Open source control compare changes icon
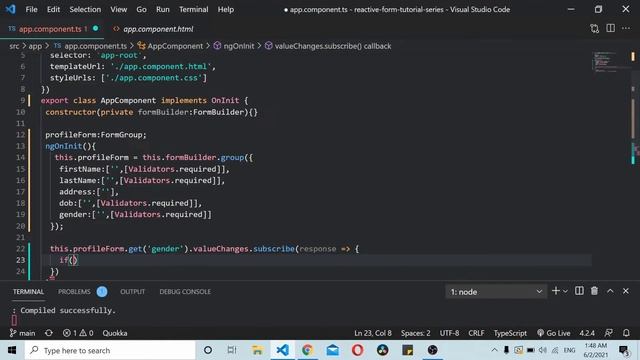This screenshot has height=360, width=640. pos(594,29)
